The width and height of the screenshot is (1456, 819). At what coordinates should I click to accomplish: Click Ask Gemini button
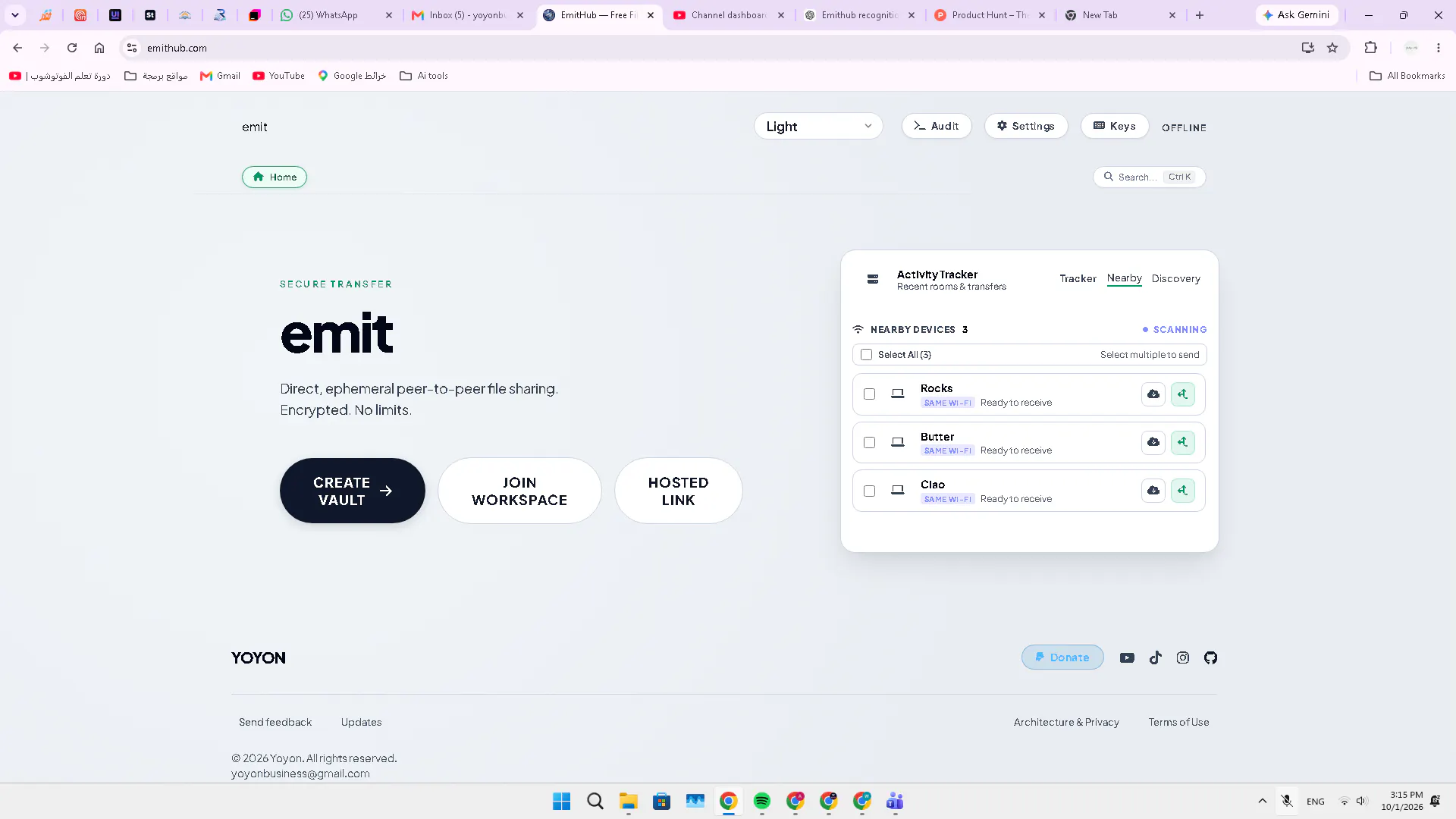1296,15
